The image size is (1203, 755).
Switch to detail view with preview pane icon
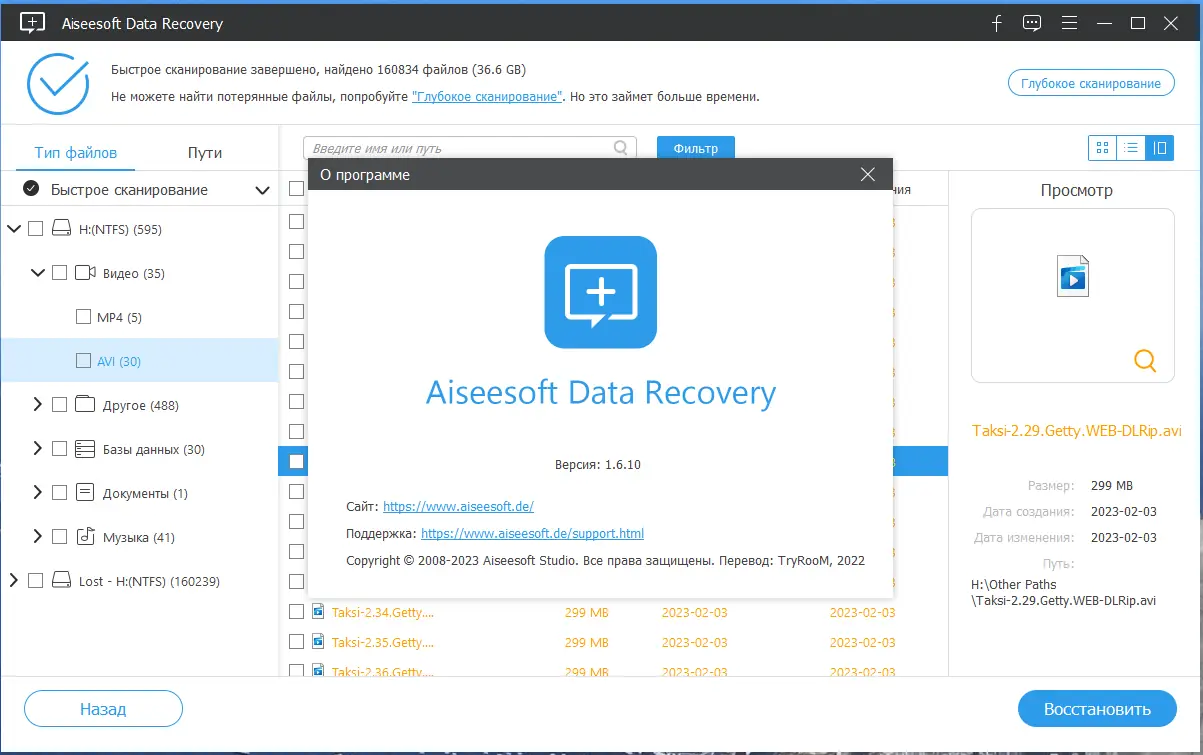click(1160, 148)
